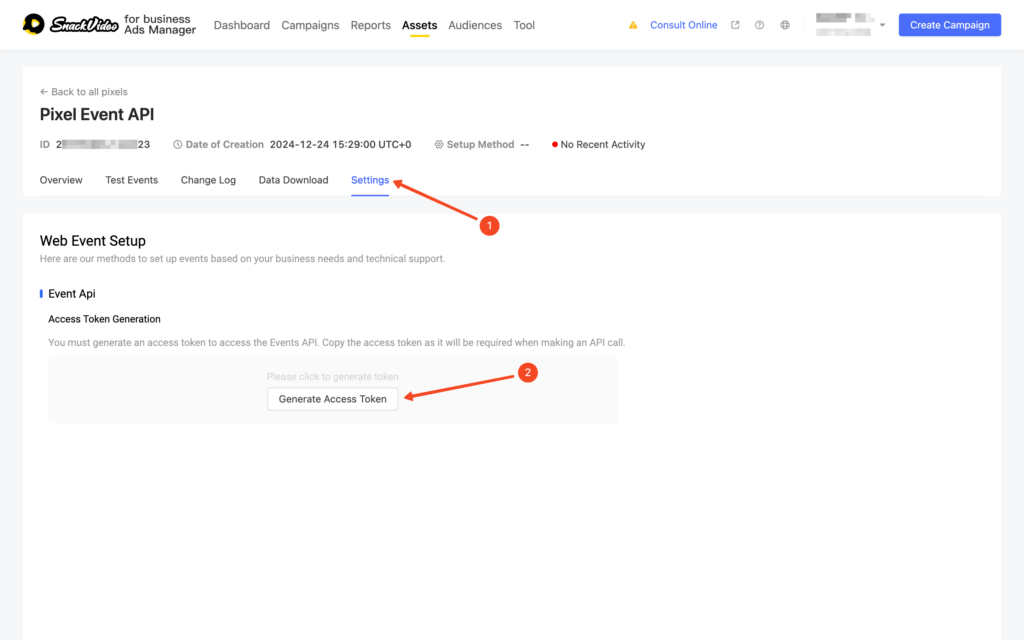Open the Data Download tab
The width and height of the screenshot is (1024, 640).
[x=293, y=180]
